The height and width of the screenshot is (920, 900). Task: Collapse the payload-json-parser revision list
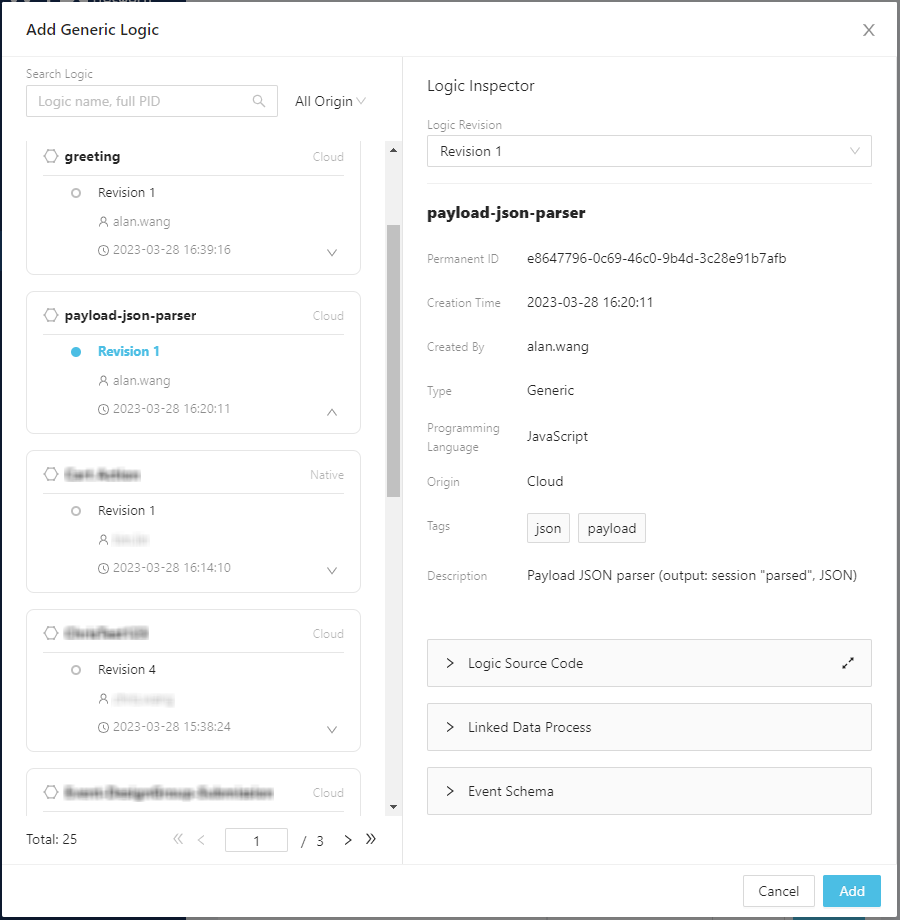pos(332,411)
